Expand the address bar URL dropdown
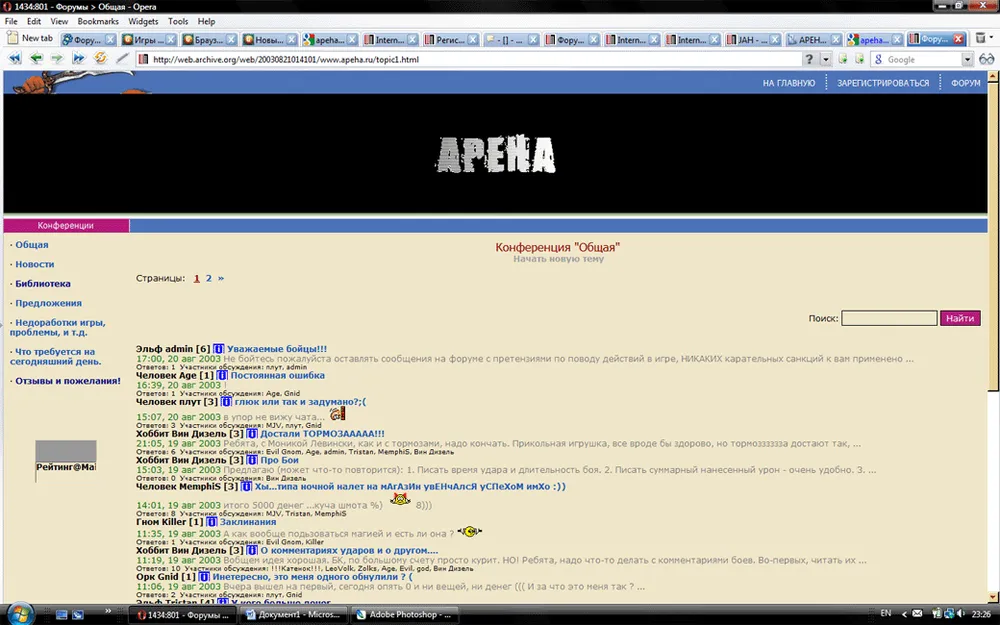 click(826, 59)
